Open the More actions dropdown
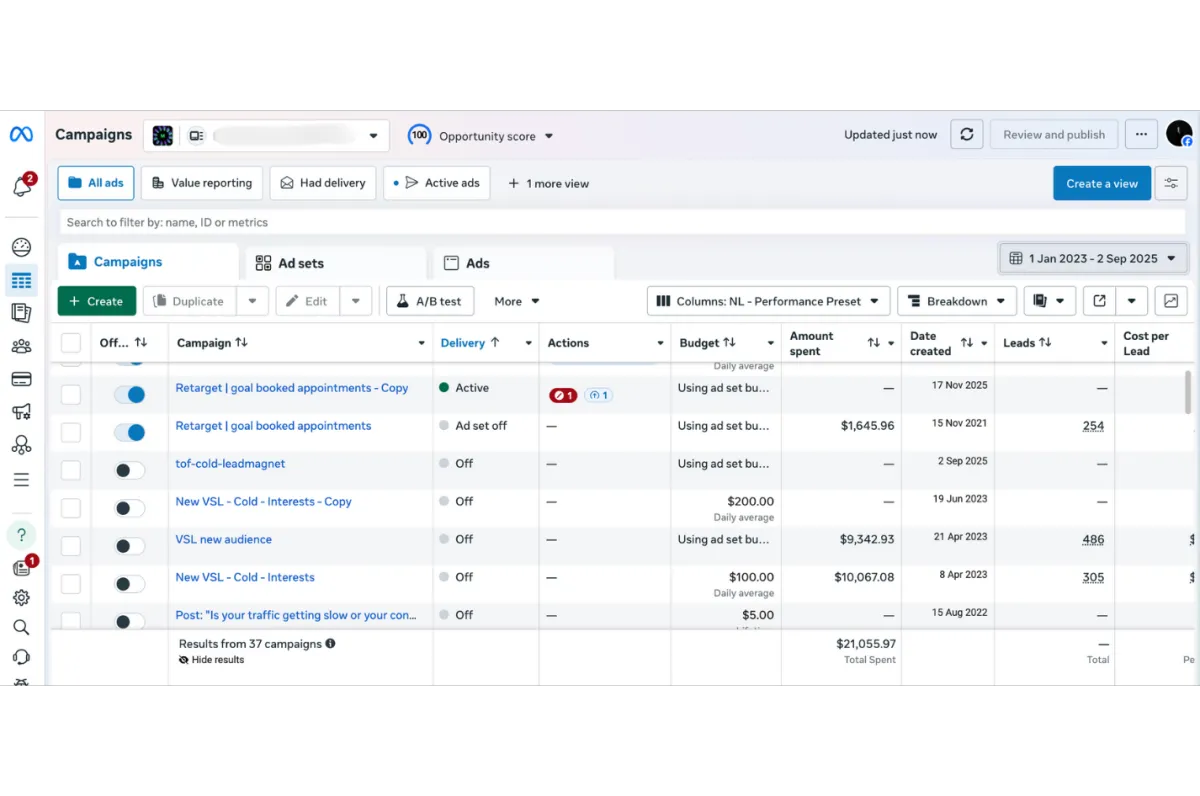Screen dimensions: 1200x796 pyautogui.click(x=517, y=301)
